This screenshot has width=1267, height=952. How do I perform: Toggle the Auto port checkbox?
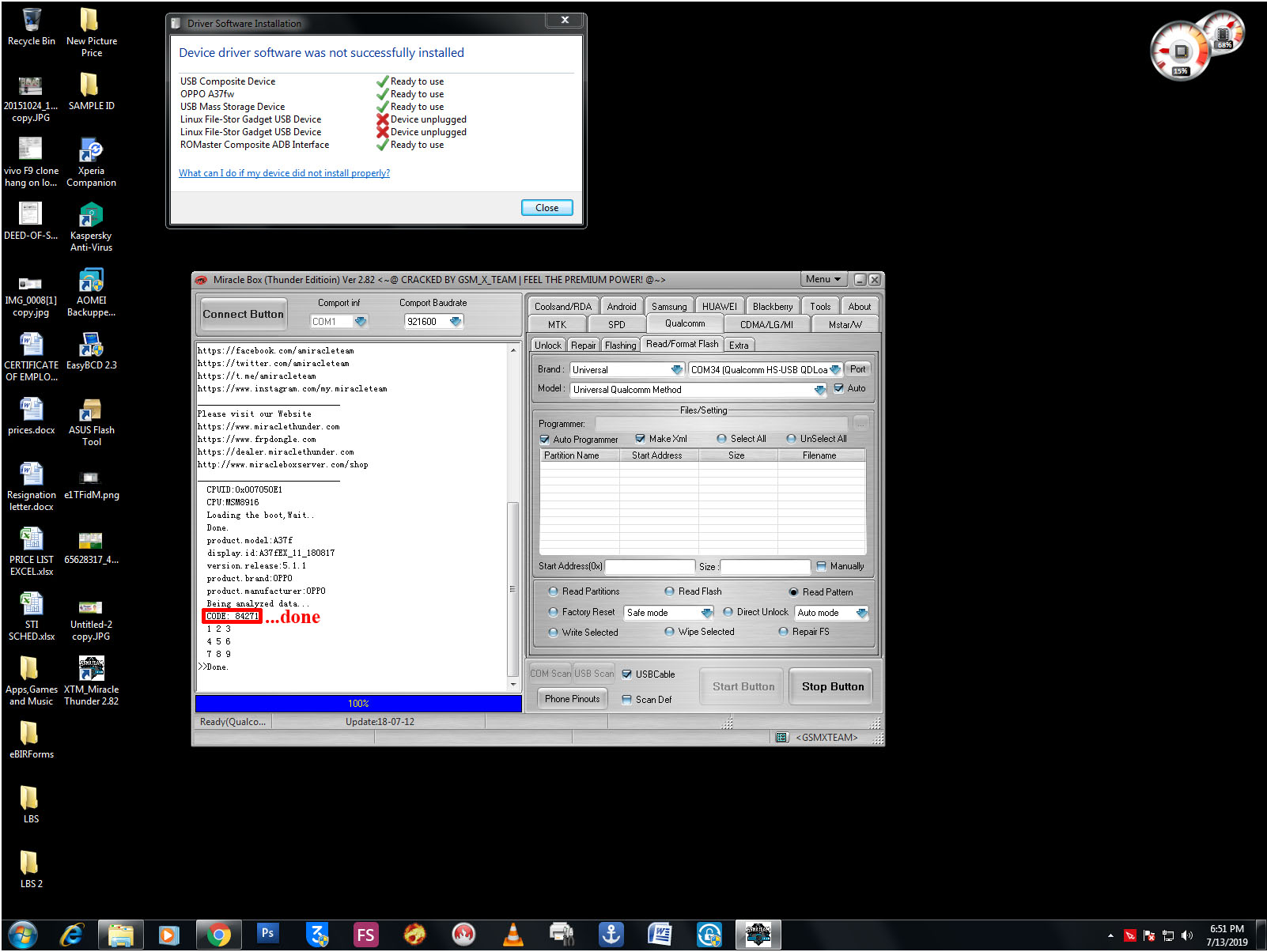coord(839,388)
